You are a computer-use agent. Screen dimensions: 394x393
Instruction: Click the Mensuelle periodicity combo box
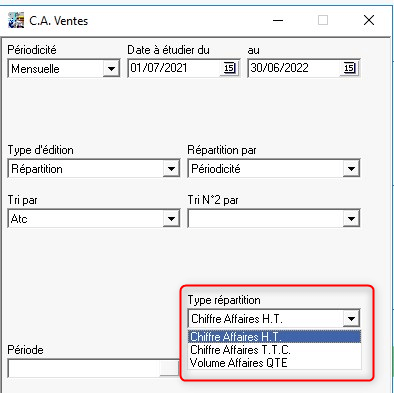63,69
